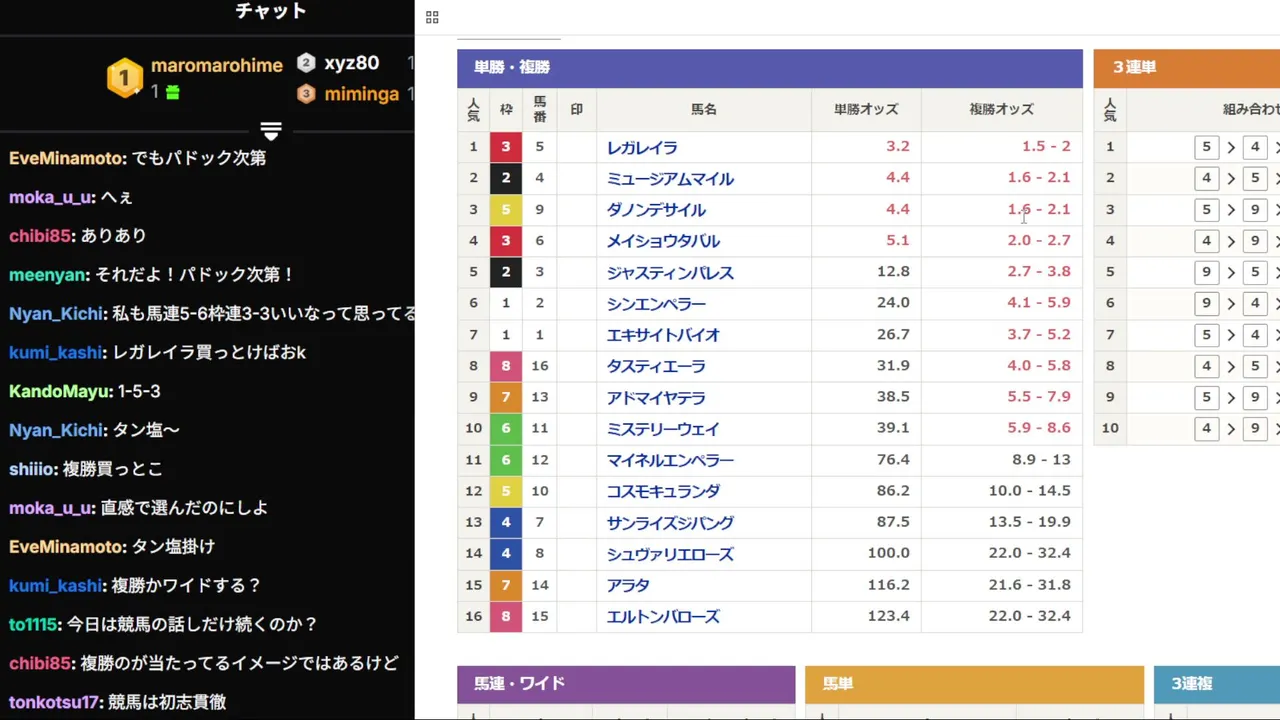This screenshot has width=1280, height=720.
Task: Click the 馬名 column header
Action: coord(704,109)
